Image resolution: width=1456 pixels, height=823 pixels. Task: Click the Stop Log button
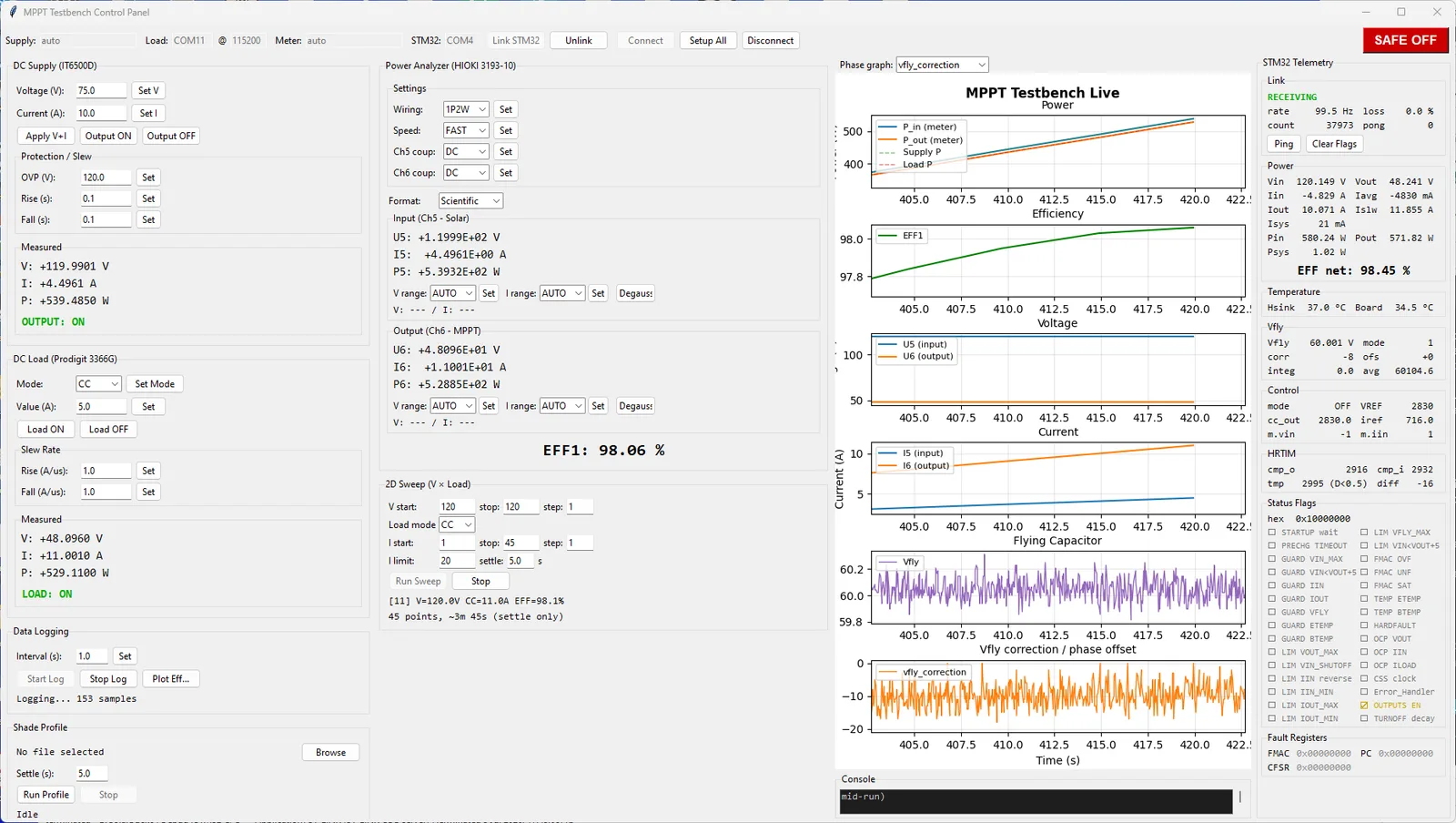coord(108,679)
